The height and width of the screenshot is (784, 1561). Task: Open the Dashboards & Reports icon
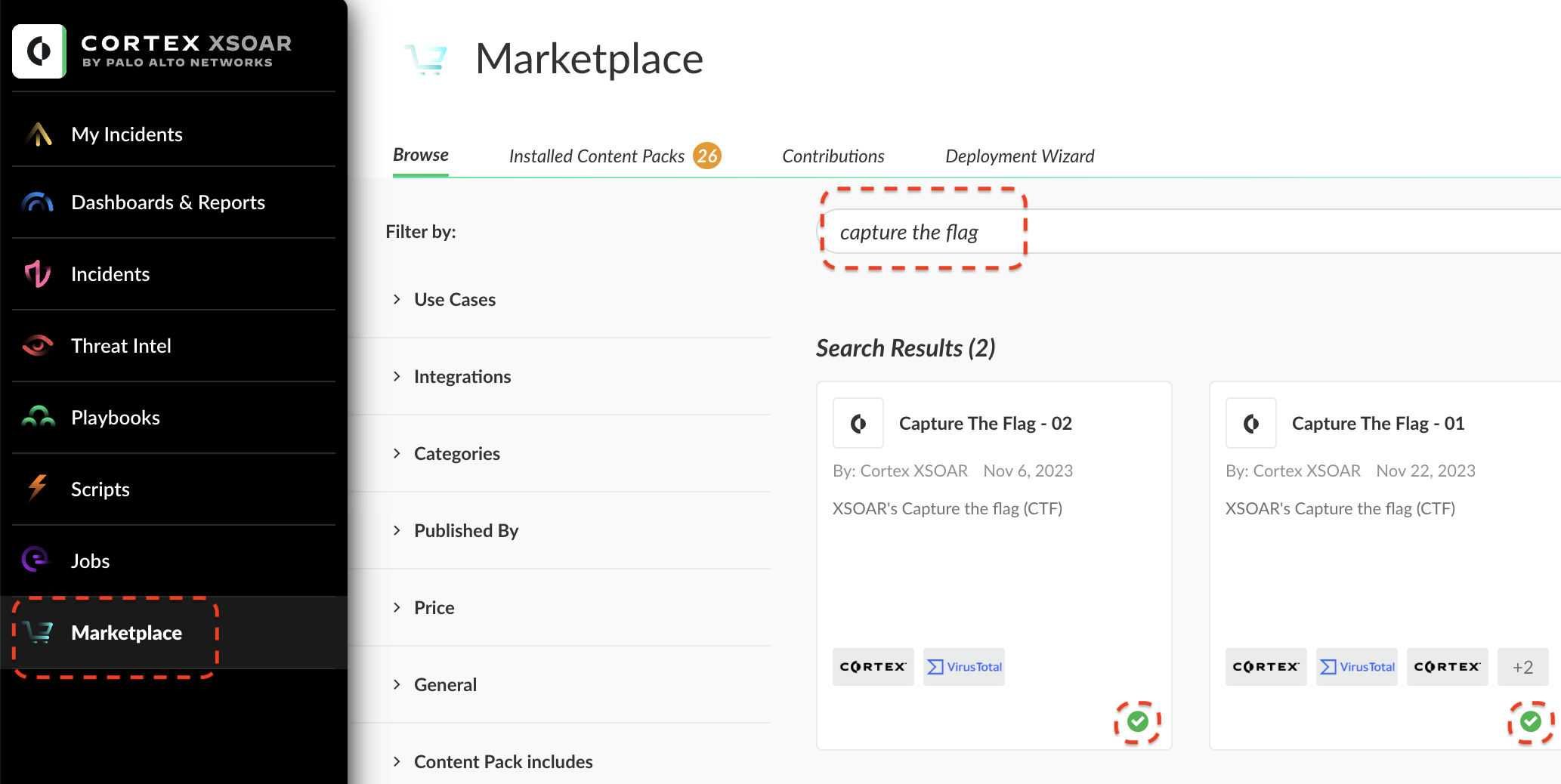(x=38, y=202)
